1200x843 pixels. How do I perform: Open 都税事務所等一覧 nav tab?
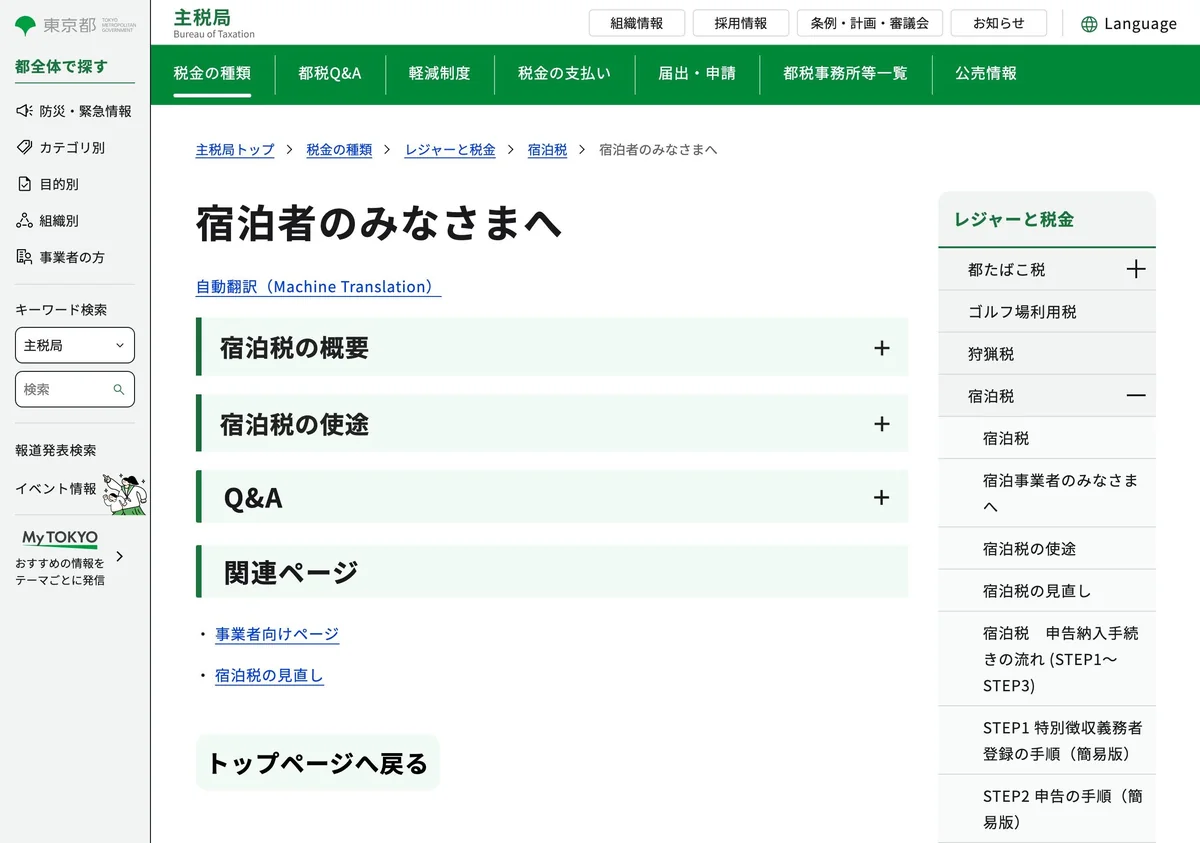pyautogui.click(x=845, y=73)
